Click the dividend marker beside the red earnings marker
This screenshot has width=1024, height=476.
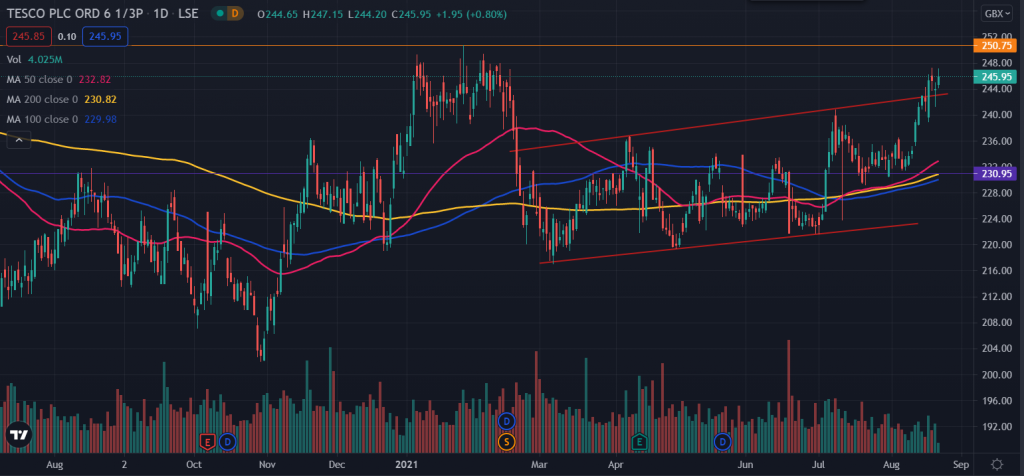point(227,442)
